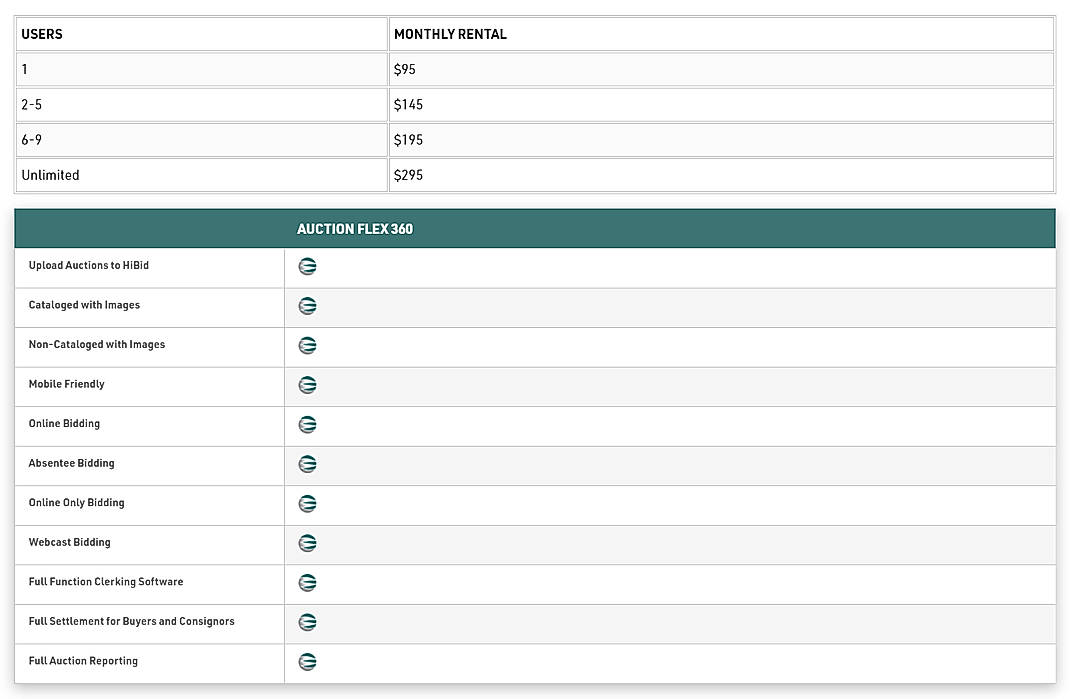This screenshot has width=1070, height=699.
Task: Click the Mobile Friendly feature icon
Action: coord(307,385)
